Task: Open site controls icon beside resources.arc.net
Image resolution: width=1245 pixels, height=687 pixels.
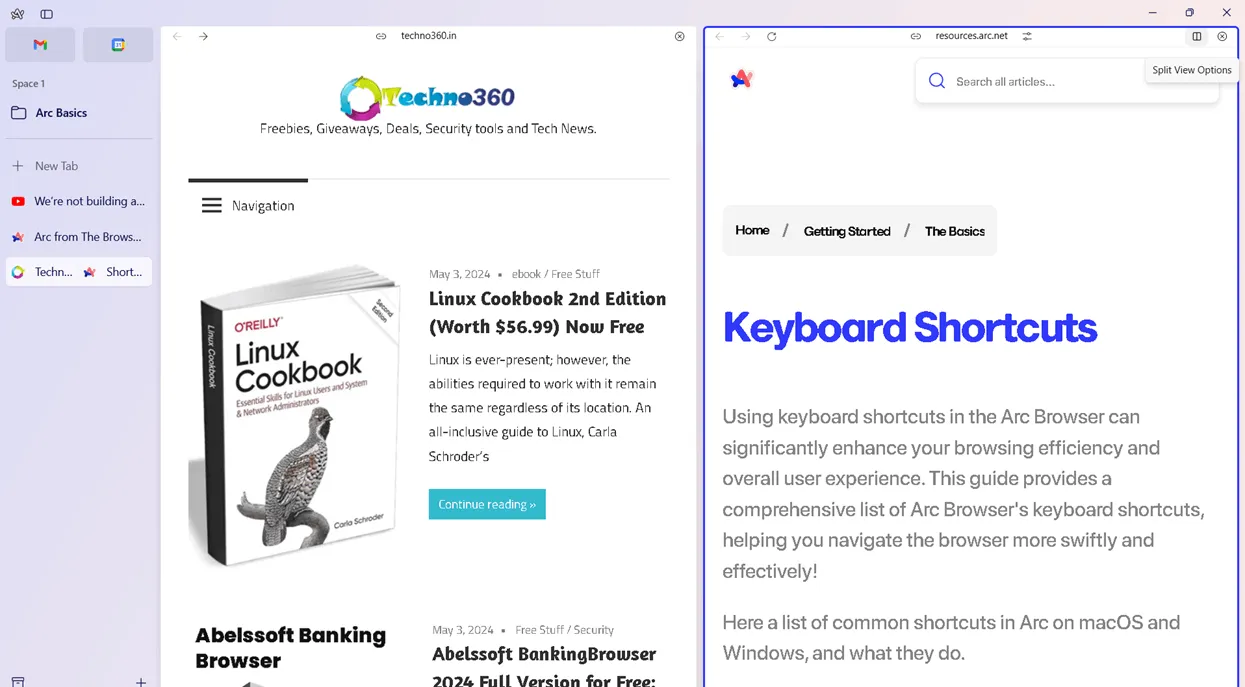Action: coord(1027,36)
